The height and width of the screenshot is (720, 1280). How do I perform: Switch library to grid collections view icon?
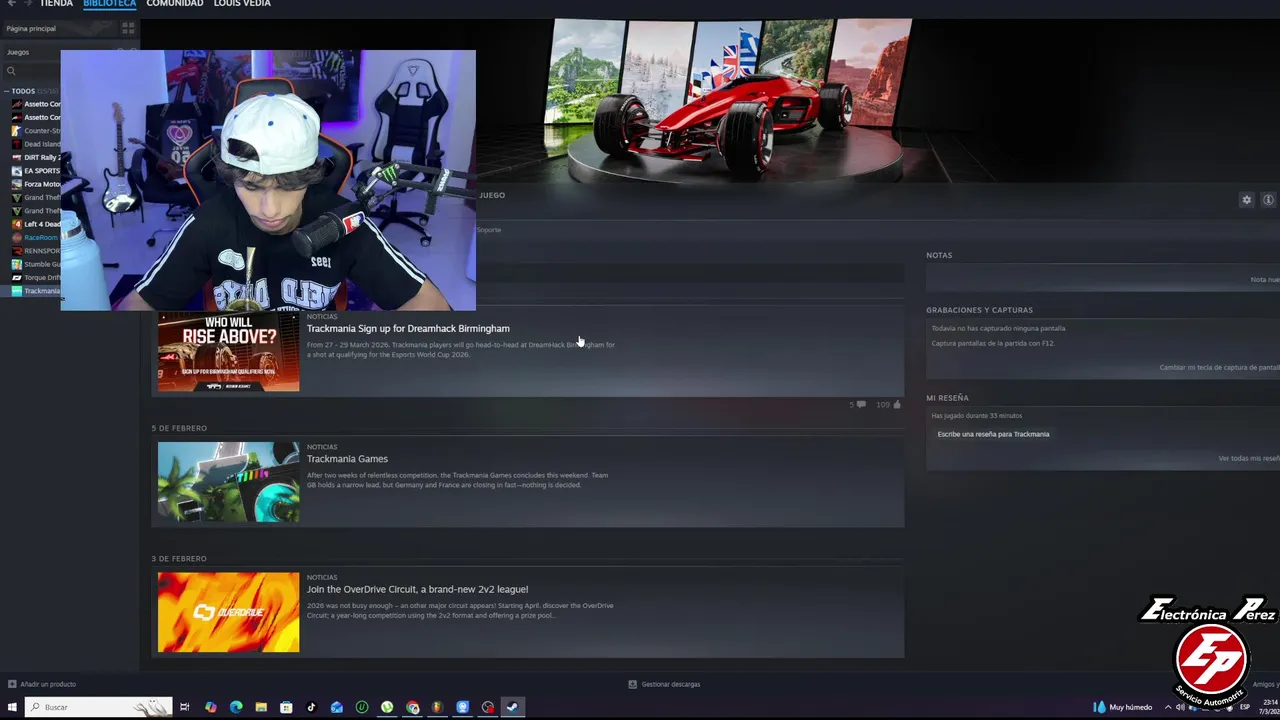click(x=128, y=29)
